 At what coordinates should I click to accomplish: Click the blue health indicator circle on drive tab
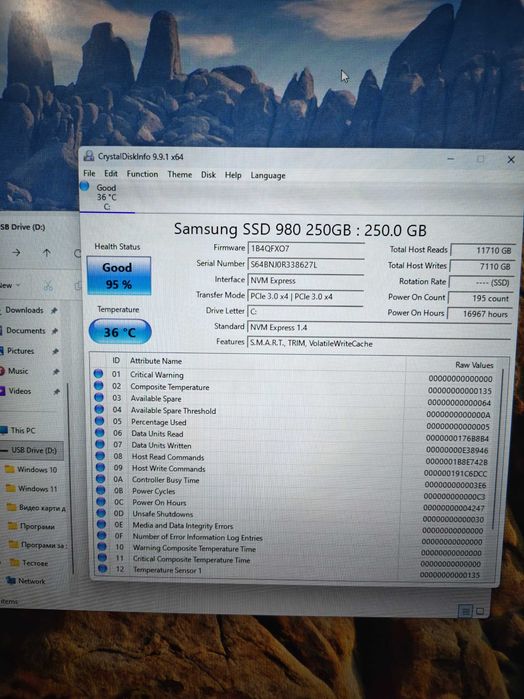coord(85,186)
